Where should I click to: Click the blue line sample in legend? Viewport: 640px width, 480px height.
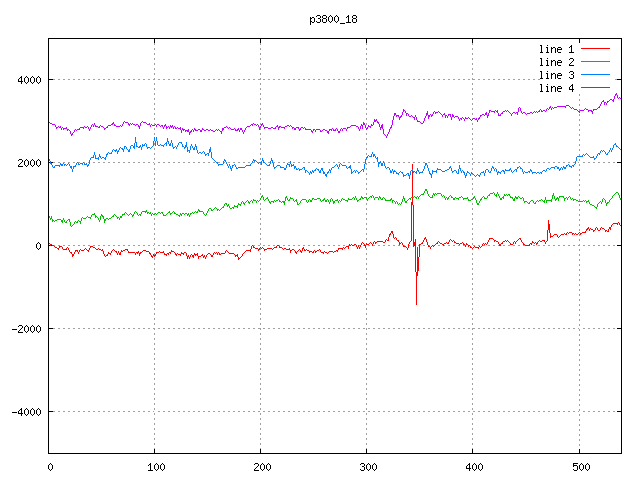point(596,75)
